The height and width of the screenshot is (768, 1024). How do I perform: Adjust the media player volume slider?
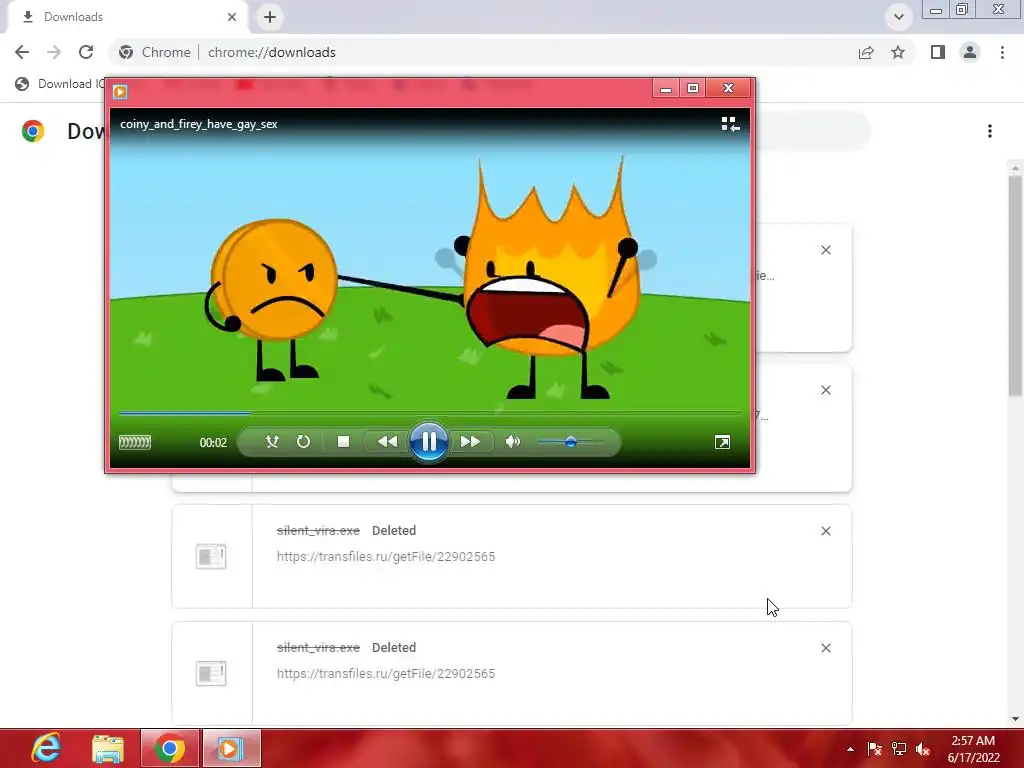click(x=570, y=442)
